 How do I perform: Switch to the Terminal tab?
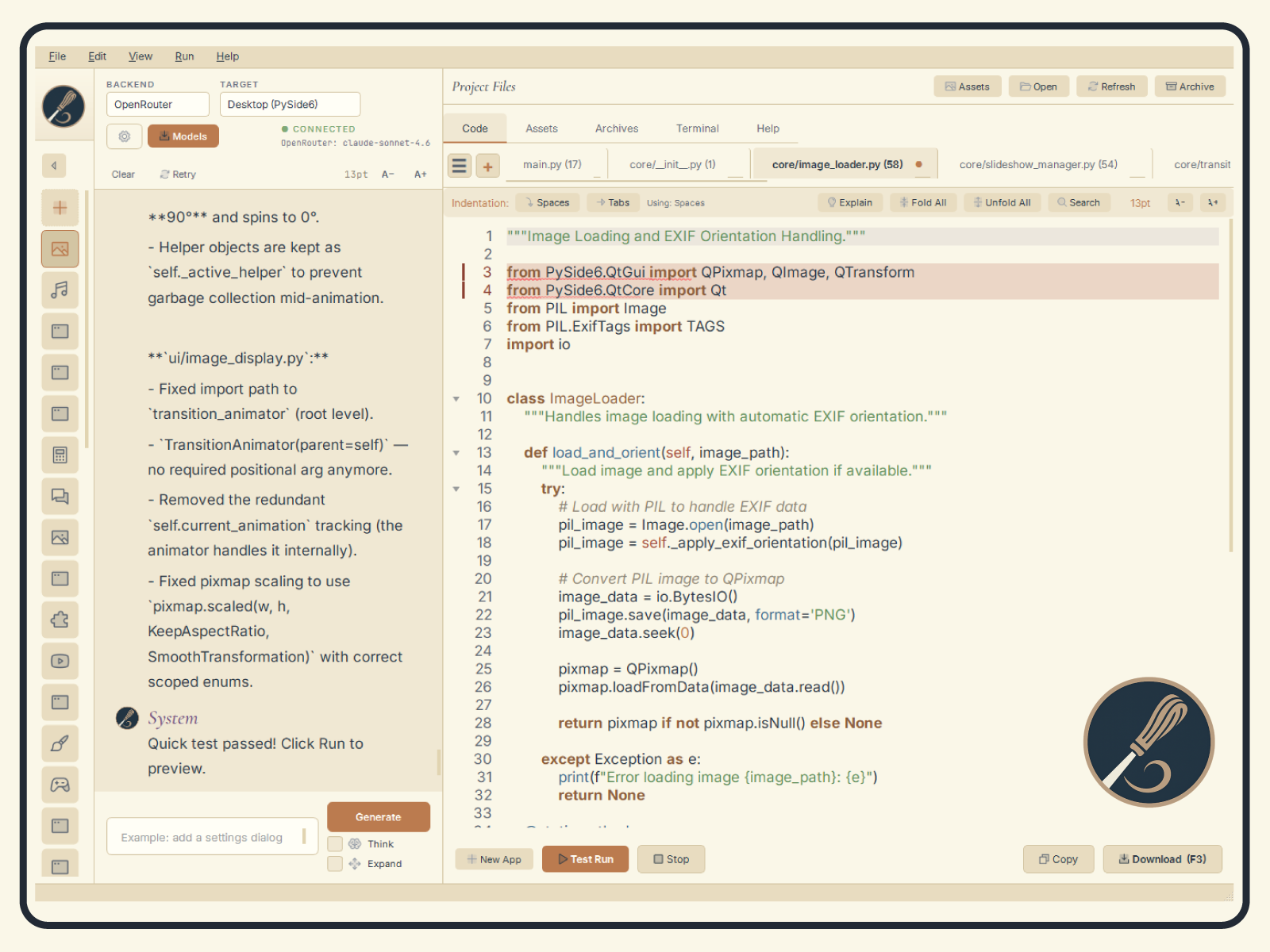tap(697, 128)
